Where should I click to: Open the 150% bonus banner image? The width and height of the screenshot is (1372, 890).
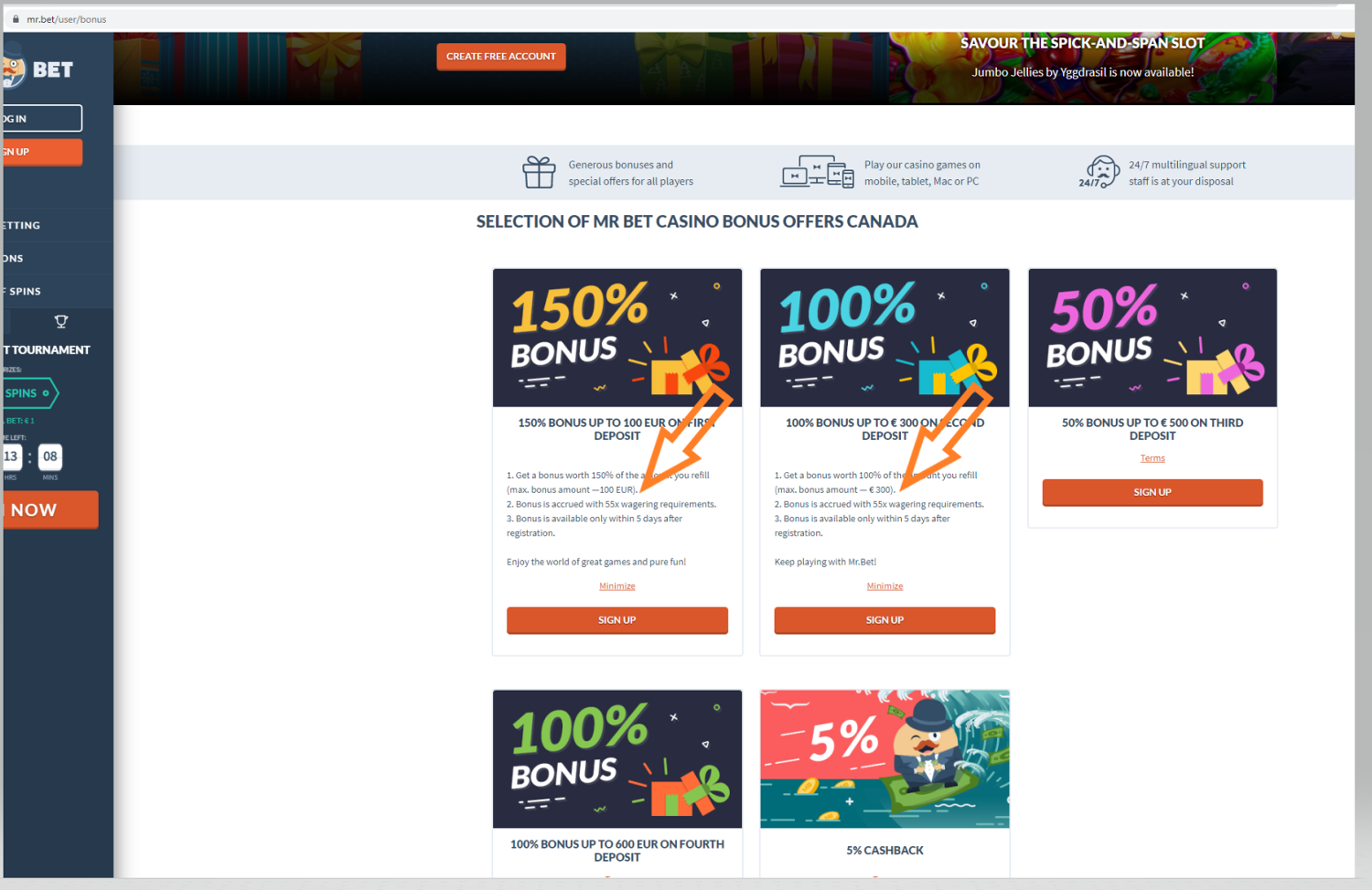click(x=617, y=338)
